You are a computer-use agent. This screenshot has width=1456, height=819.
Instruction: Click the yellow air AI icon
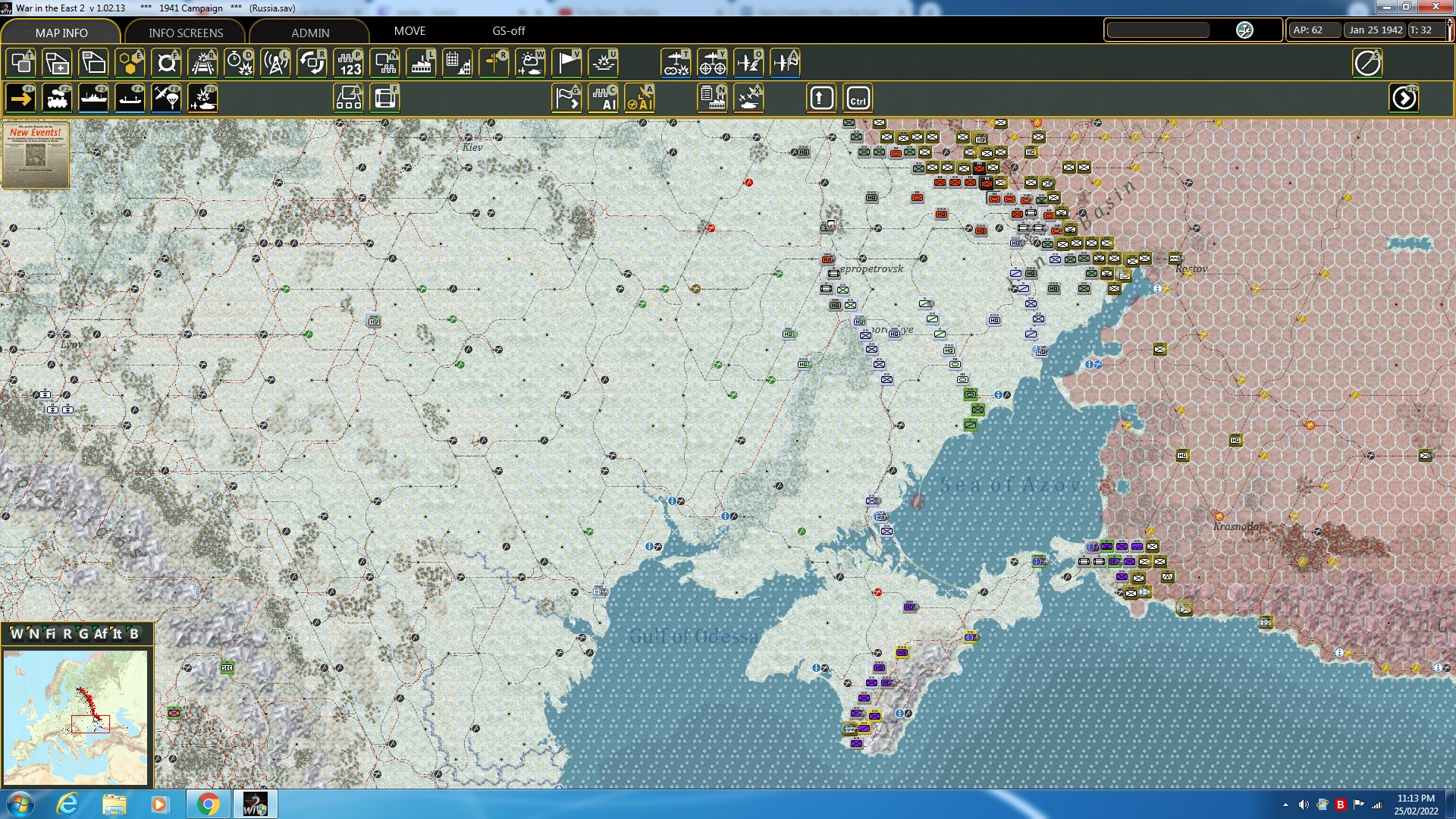tap(640, 99)
